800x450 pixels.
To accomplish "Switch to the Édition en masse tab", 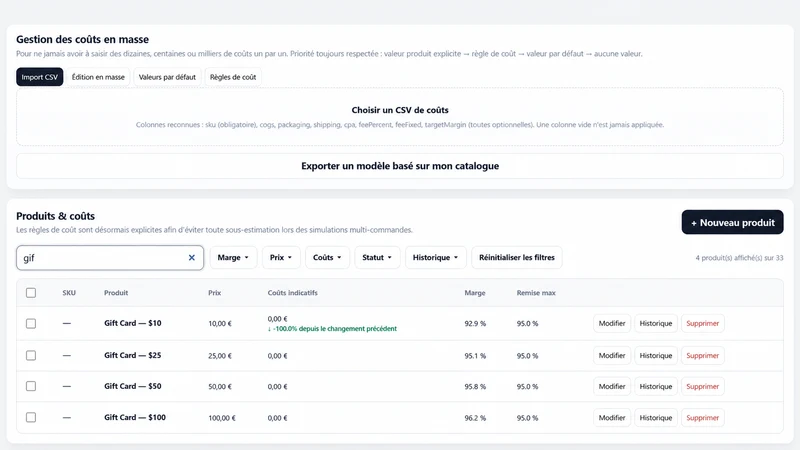I will [x=98, y=77].
